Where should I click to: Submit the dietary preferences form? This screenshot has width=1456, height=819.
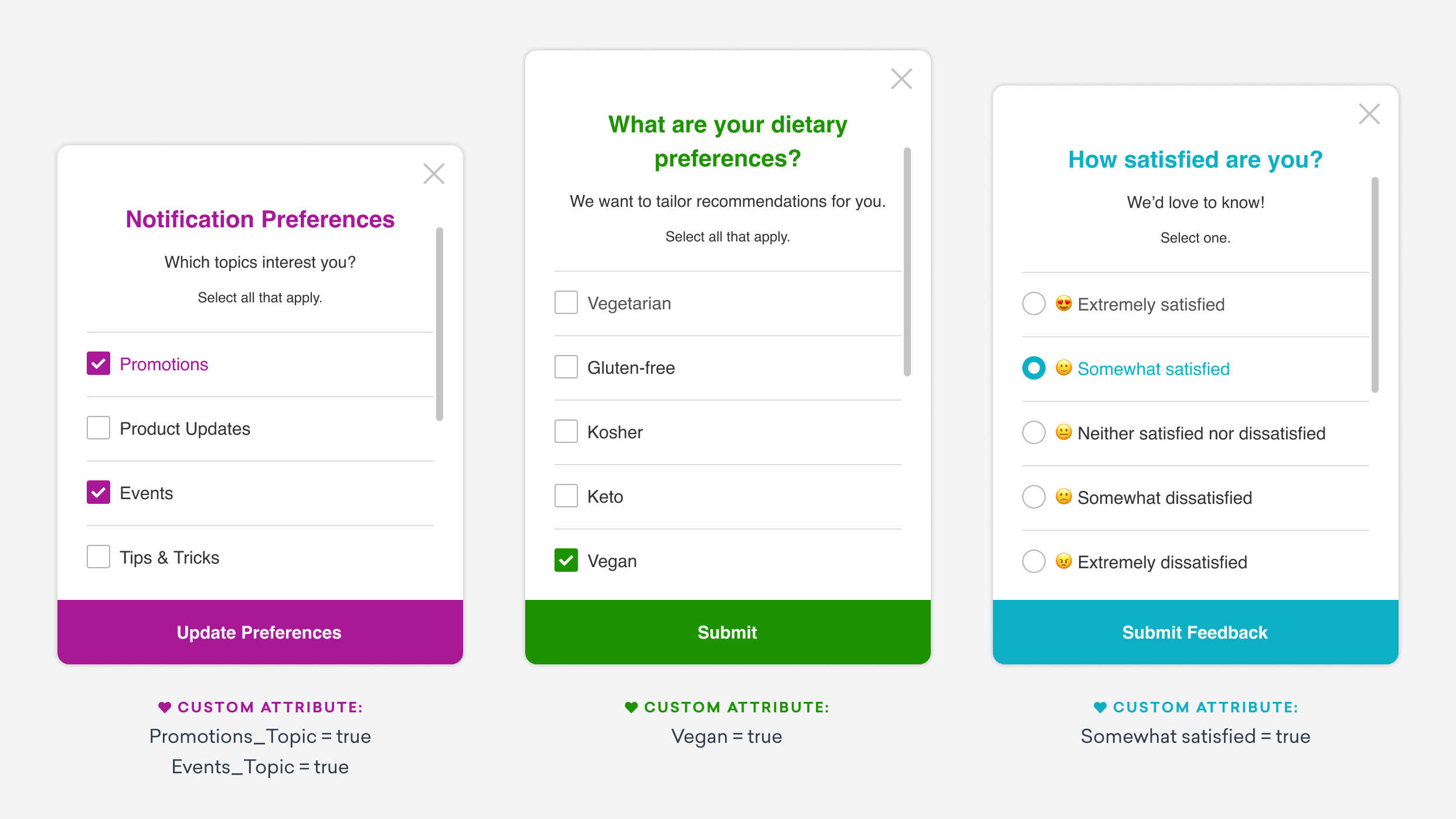728,631
